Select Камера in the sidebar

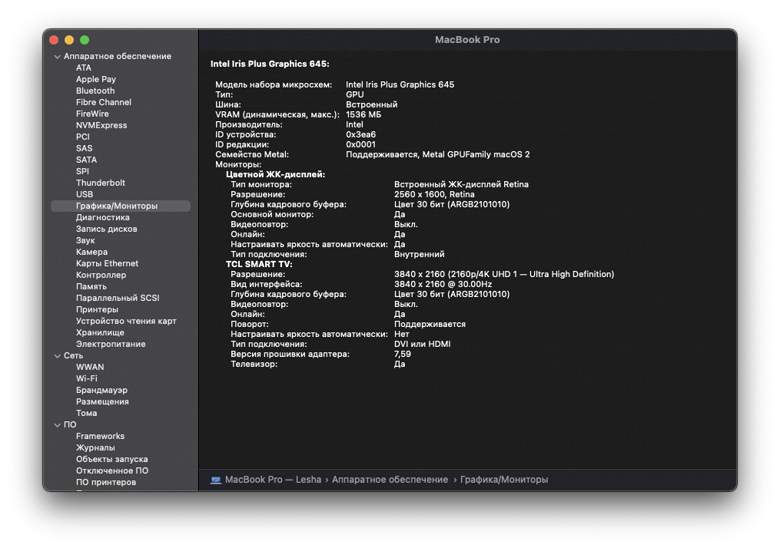point(92,252)
